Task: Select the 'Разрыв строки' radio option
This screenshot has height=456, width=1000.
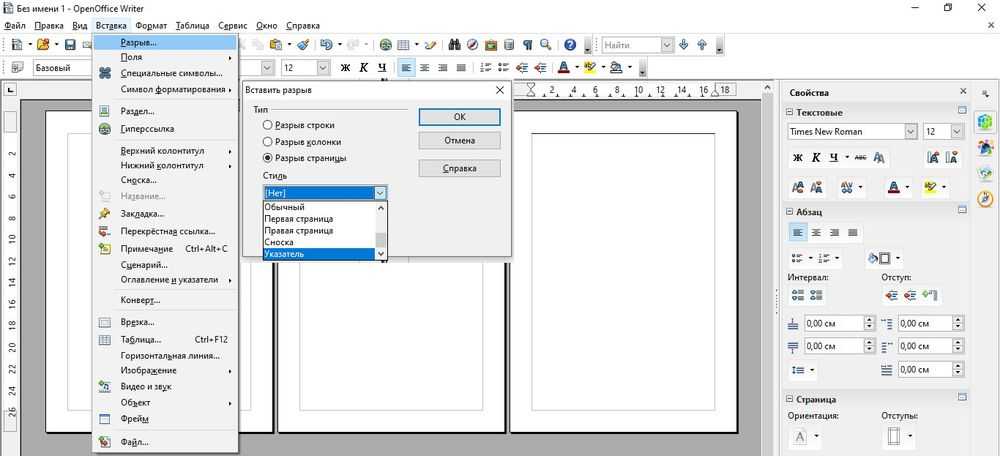Action: (x=268, y=125)
